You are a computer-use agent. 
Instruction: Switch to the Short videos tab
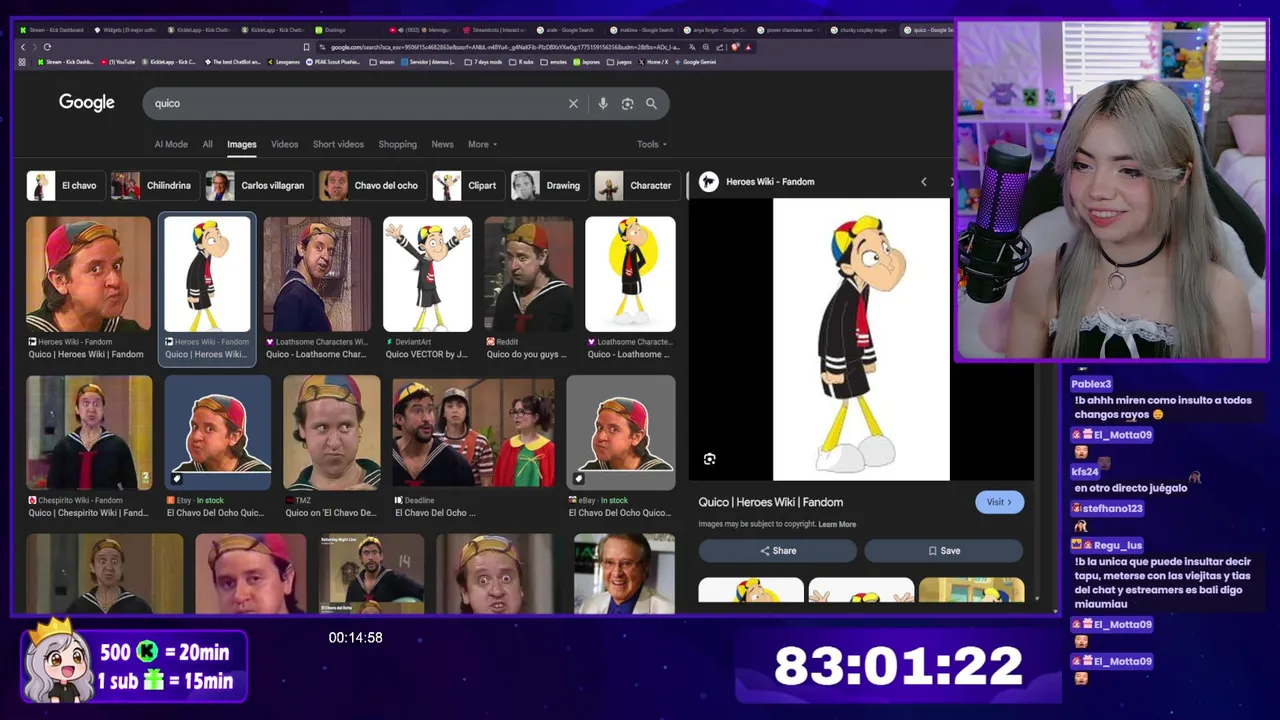[x=338, y=144]
